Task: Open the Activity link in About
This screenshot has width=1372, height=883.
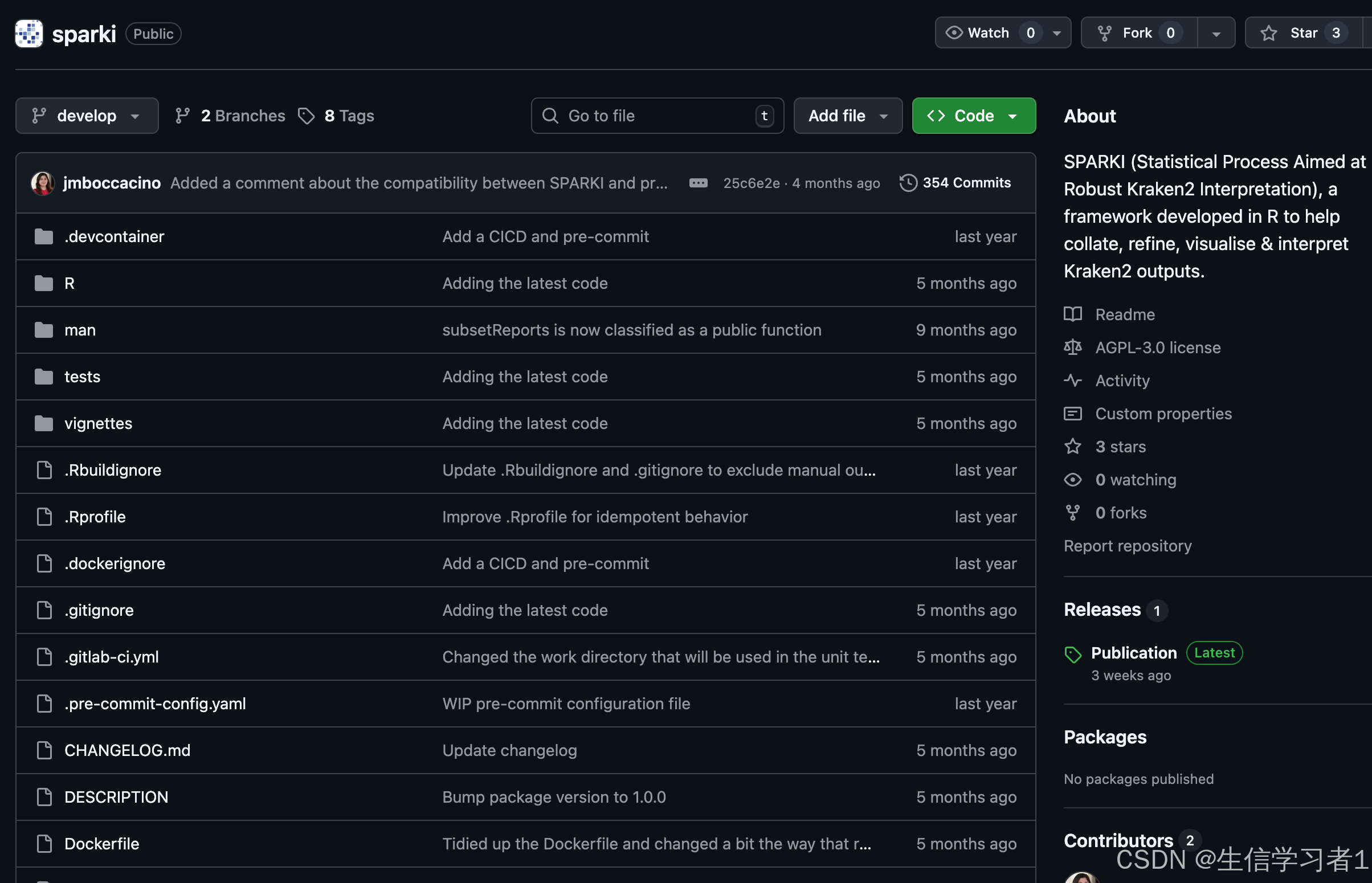Action: tap(1122, 381)
